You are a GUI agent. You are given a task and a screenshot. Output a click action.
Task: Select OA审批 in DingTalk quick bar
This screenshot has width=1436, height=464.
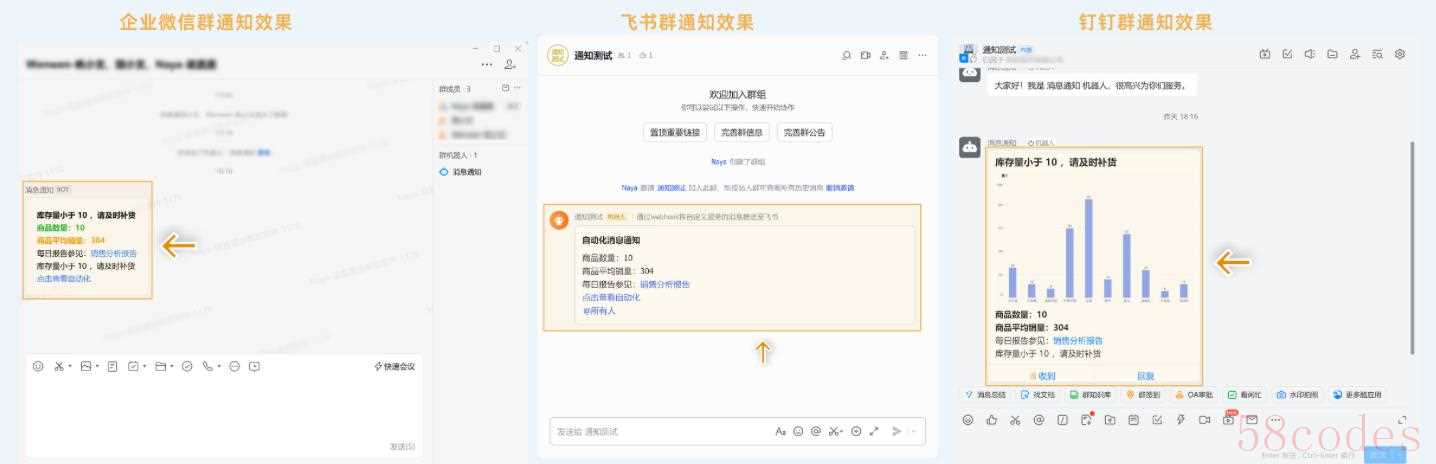tap(1194, 395)
